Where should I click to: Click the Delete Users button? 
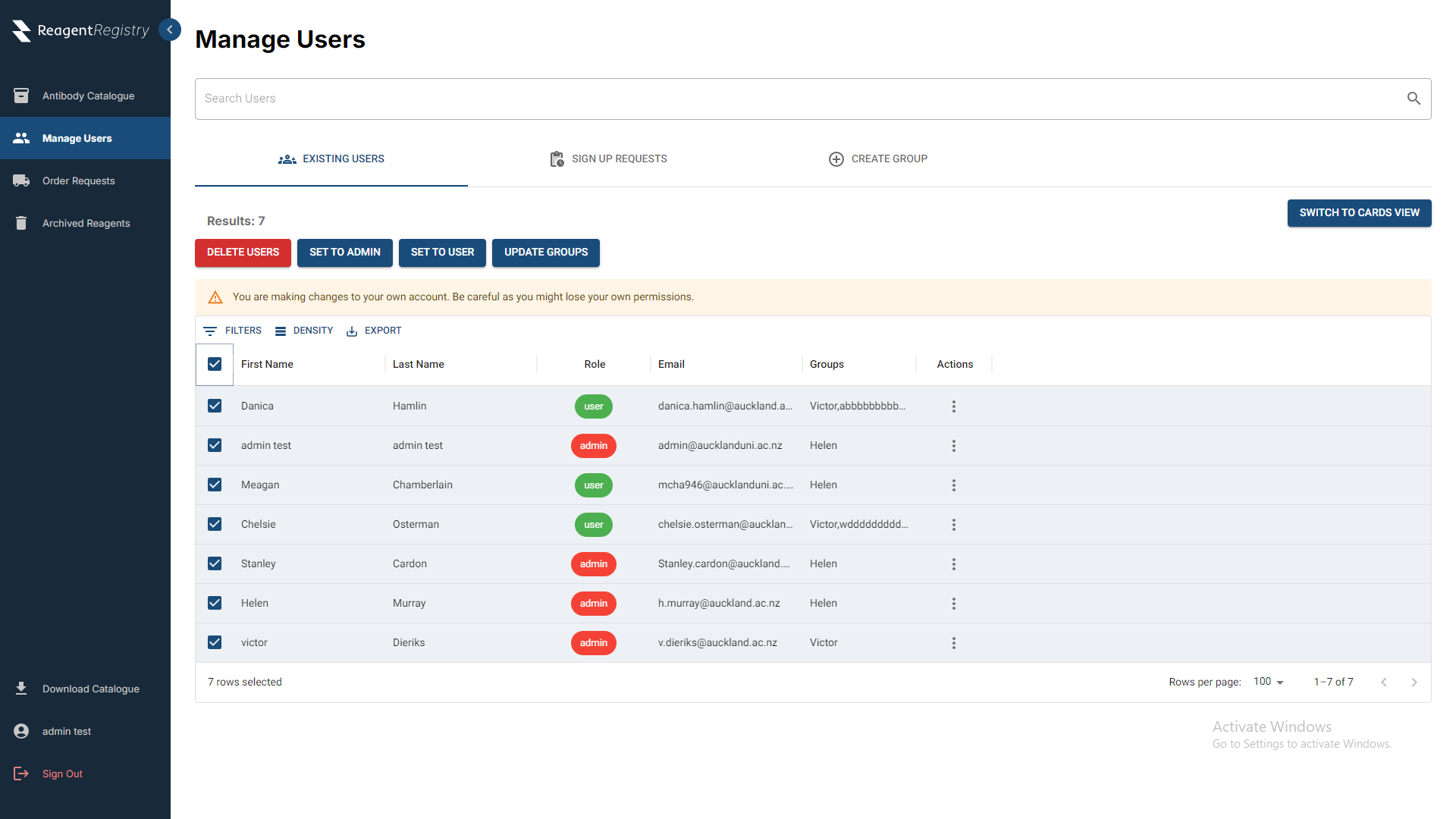pyautogui.click(x=243, y=252)
